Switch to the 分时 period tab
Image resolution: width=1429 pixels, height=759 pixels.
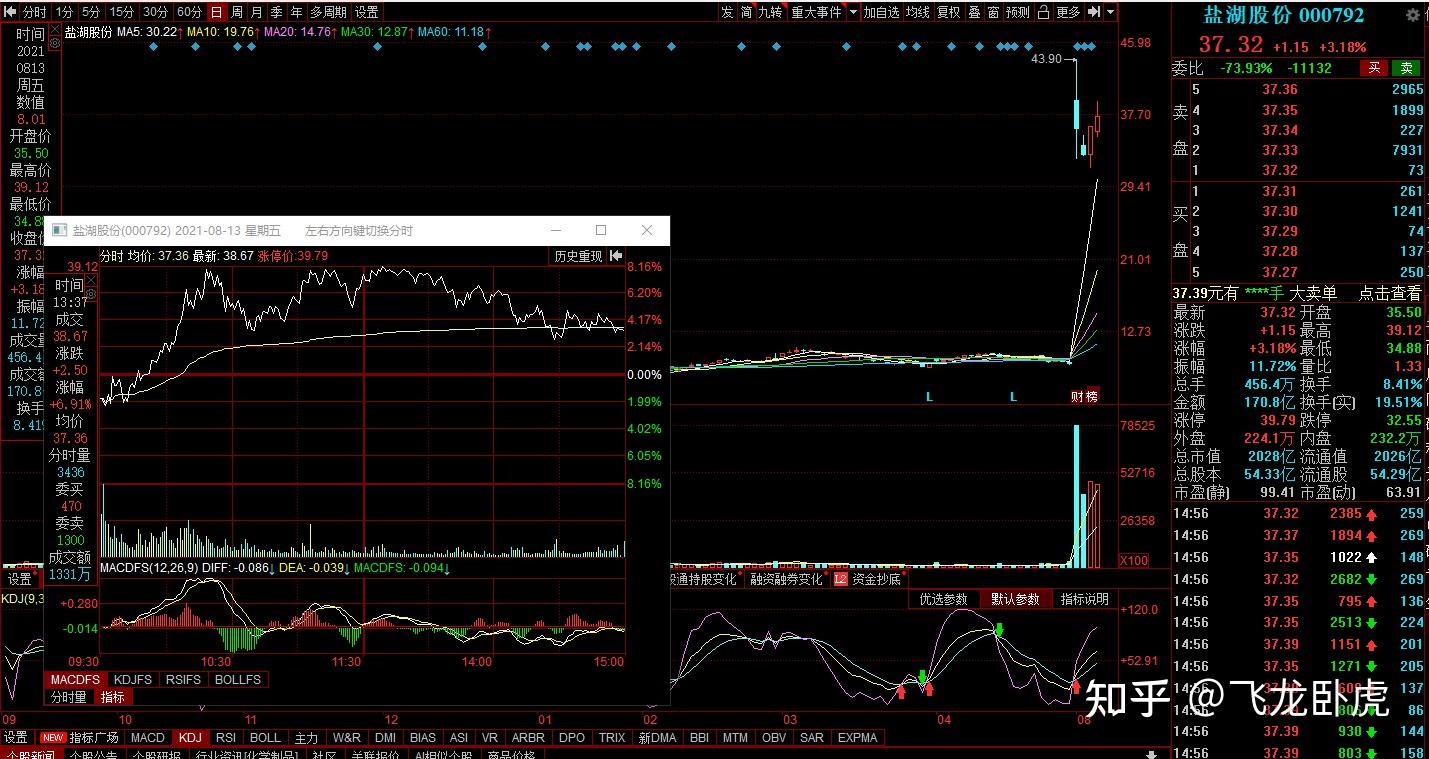34,12
